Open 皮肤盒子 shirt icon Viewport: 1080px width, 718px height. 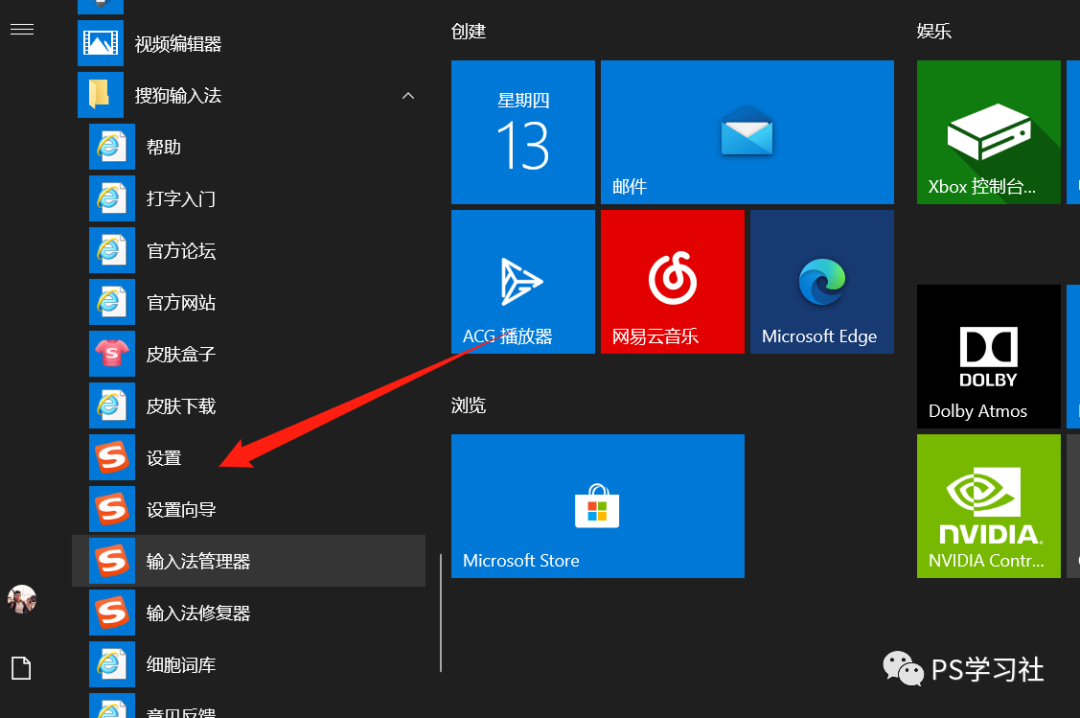click(x=112, y=353)
